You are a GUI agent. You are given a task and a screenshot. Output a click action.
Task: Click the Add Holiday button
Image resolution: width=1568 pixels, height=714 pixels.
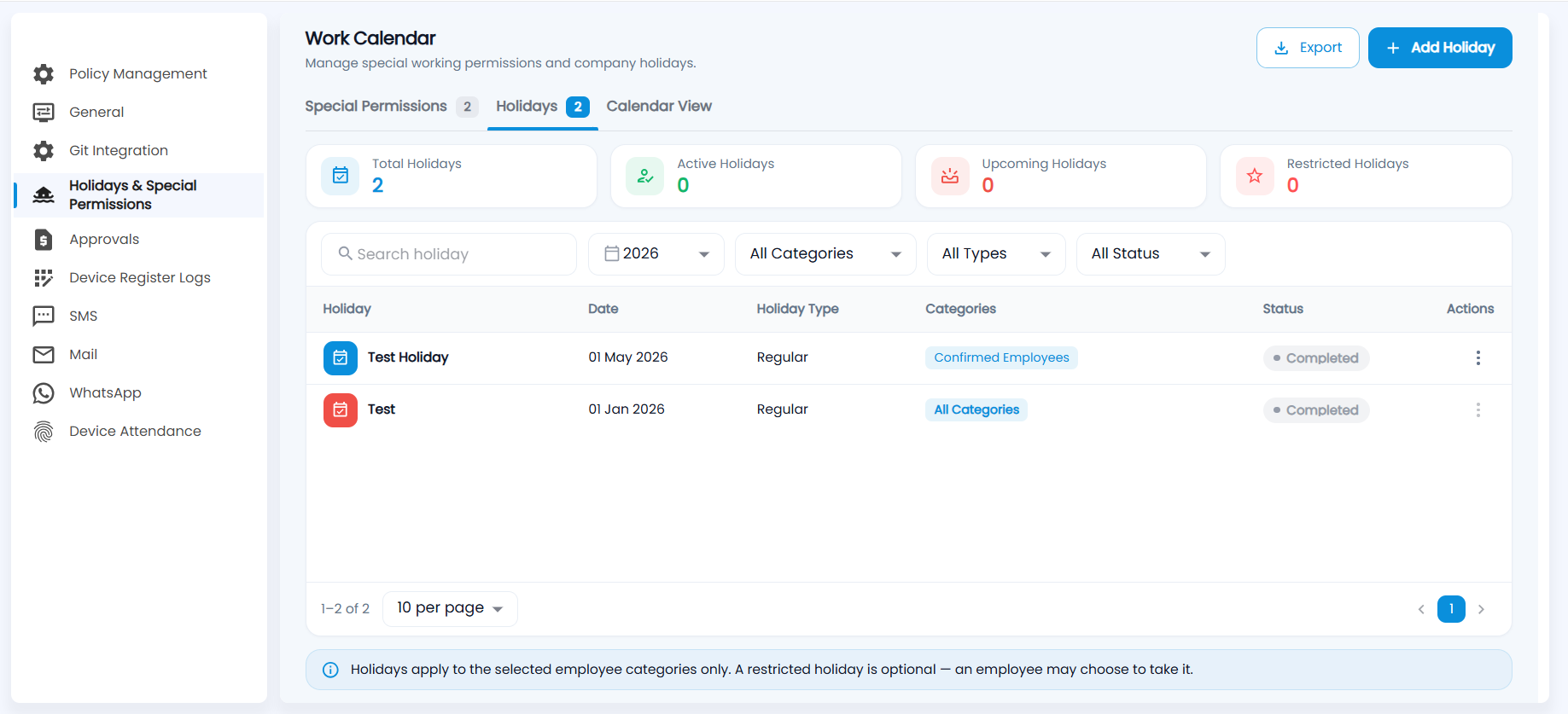coord(1440,48)
